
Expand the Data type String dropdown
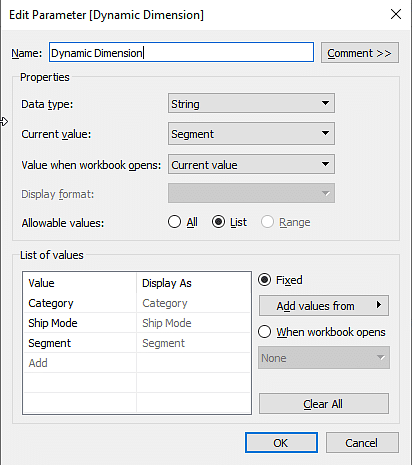(251, 104)
